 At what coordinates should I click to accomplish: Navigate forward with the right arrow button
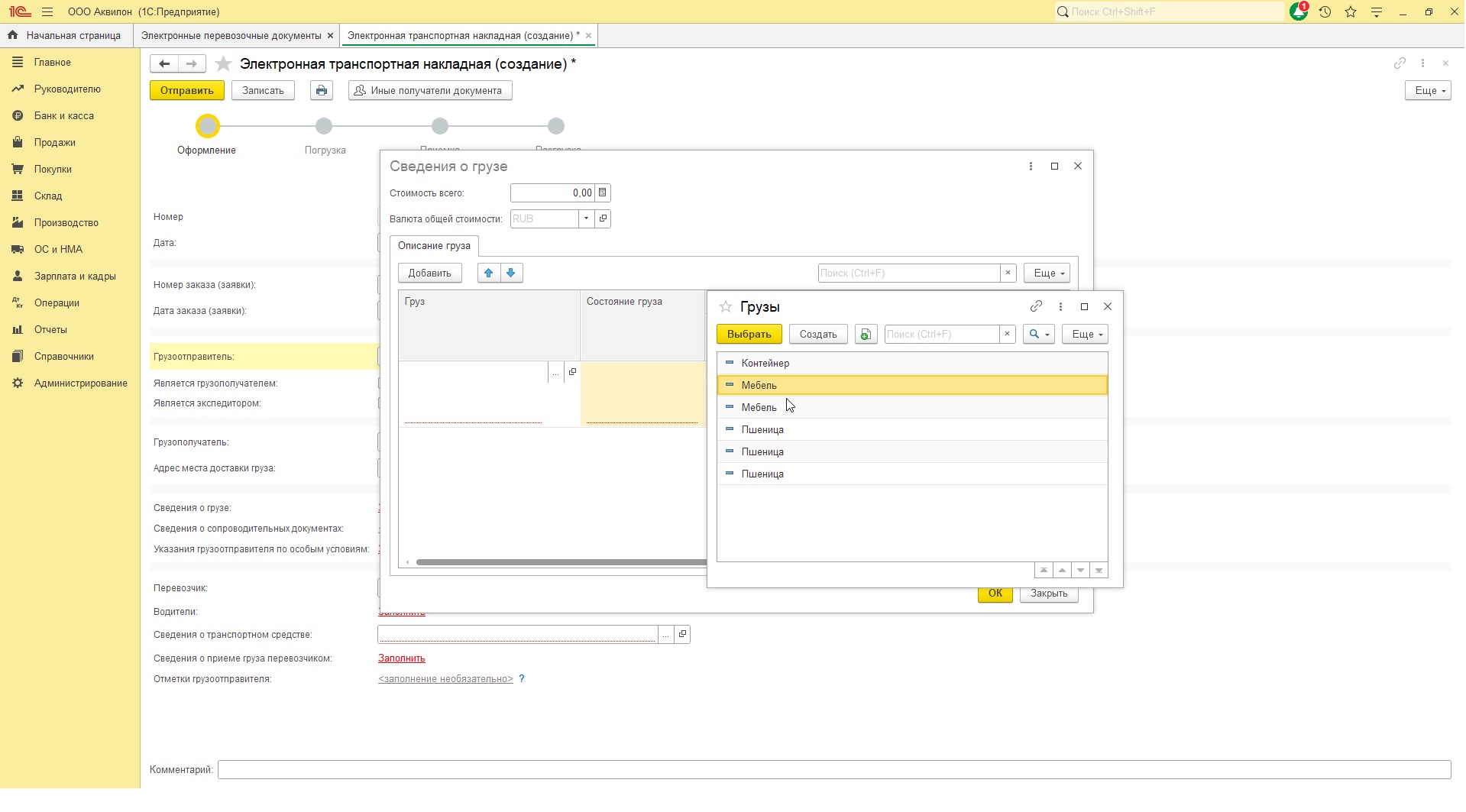pyautogui.click(x=192, y=64)
